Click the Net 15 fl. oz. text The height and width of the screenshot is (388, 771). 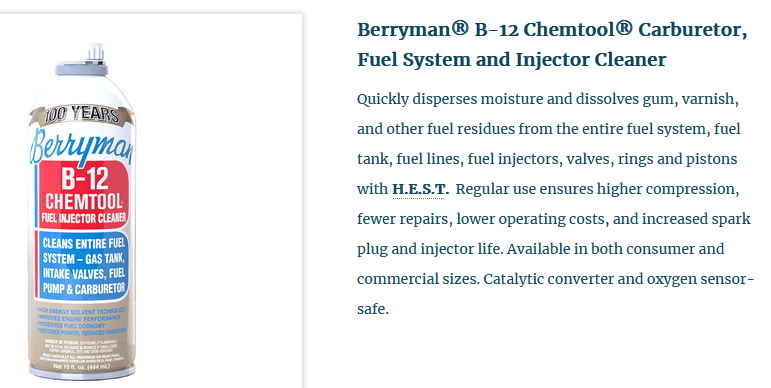pyautogui.click(x=82, y=366)
